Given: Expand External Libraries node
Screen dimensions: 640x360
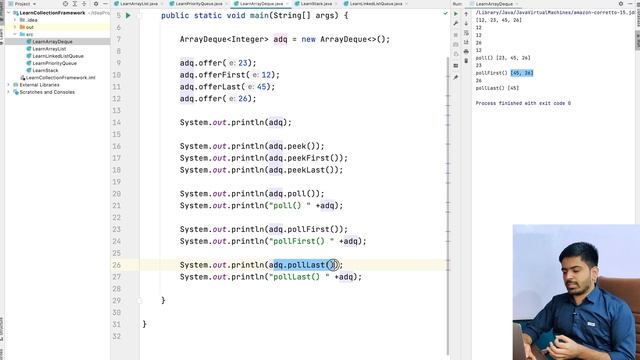Looking at the screenshot, I should [9, 85].
